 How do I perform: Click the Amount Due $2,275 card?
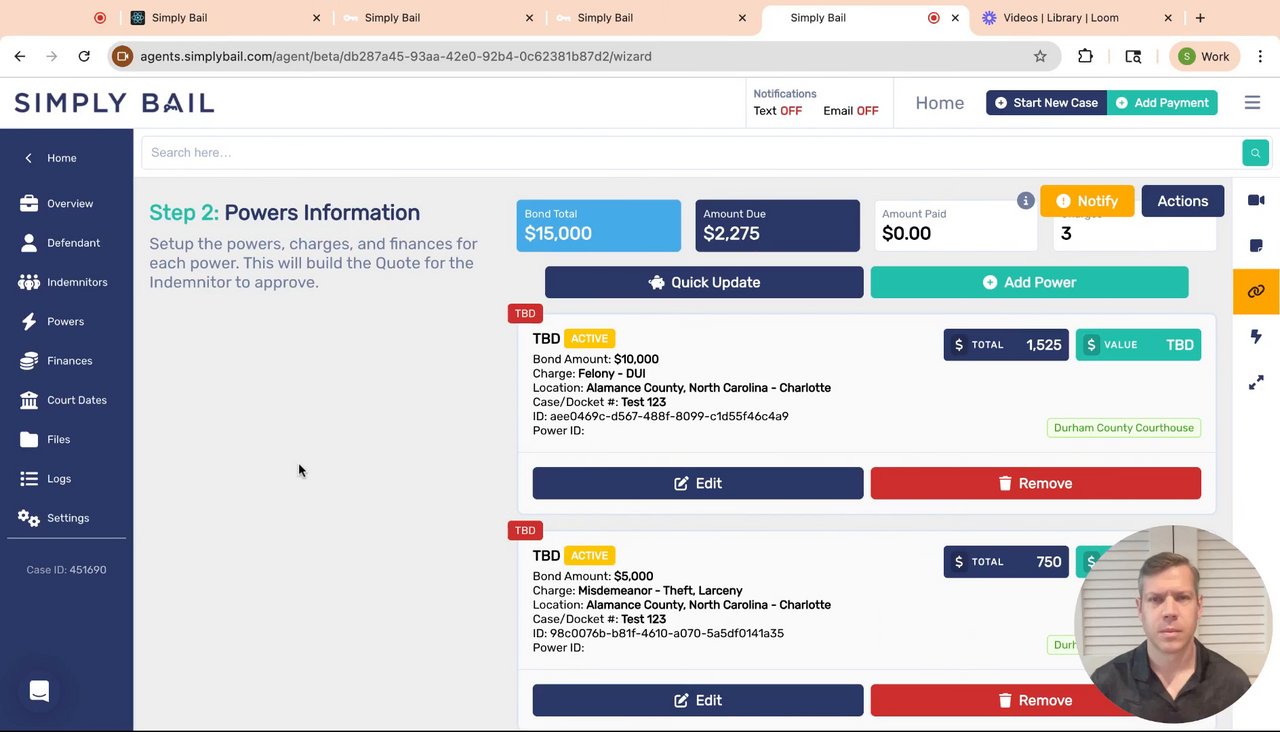tap(777, 225)
